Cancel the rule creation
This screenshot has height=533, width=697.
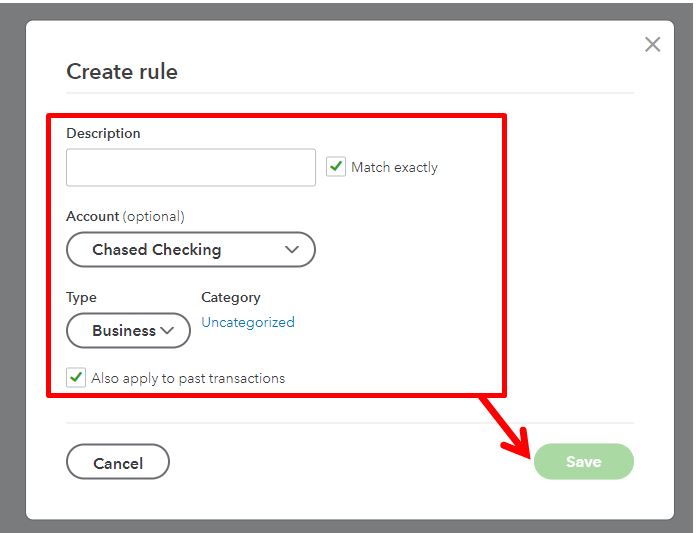pos(118,461)
